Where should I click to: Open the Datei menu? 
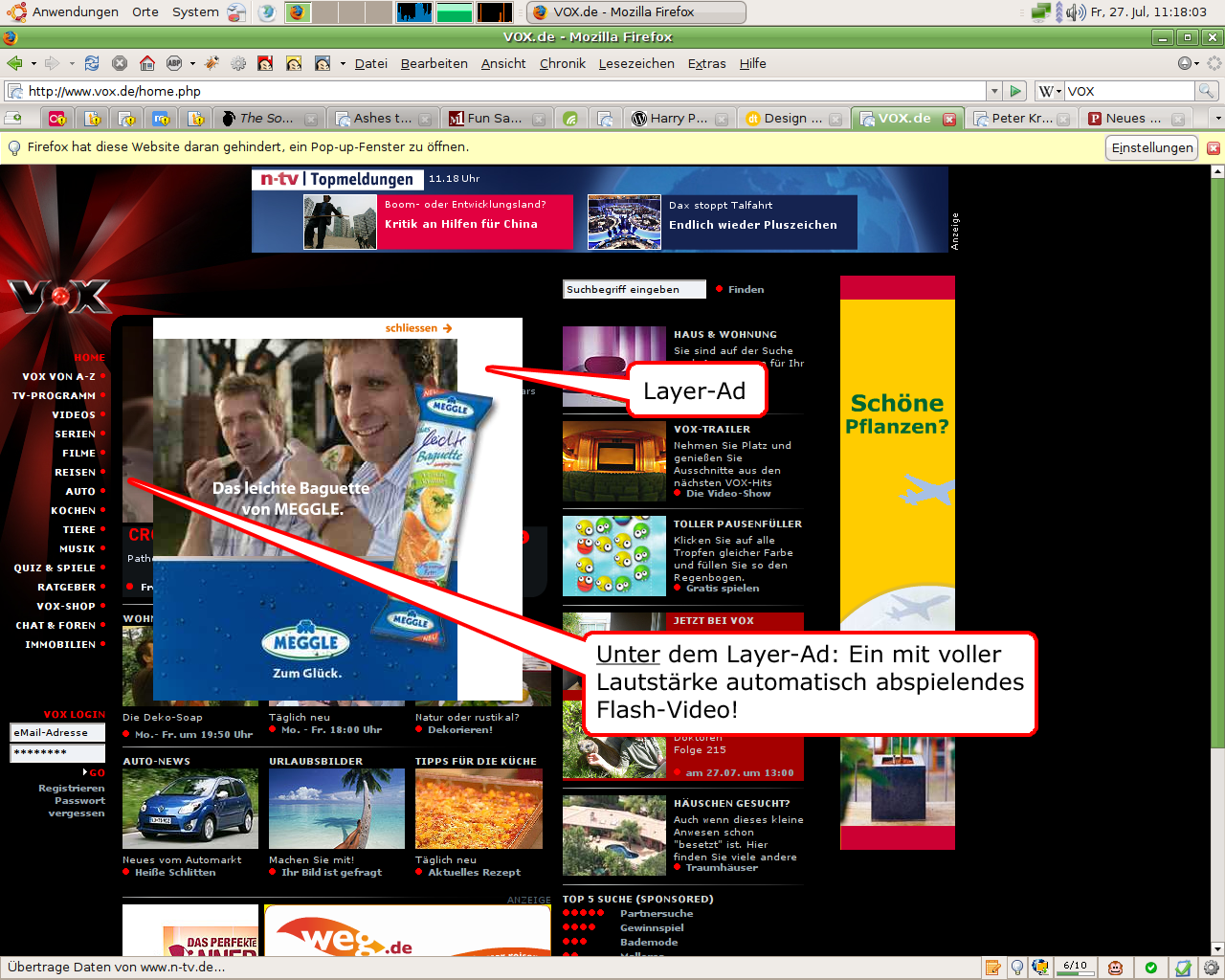[x=371, y=63]
